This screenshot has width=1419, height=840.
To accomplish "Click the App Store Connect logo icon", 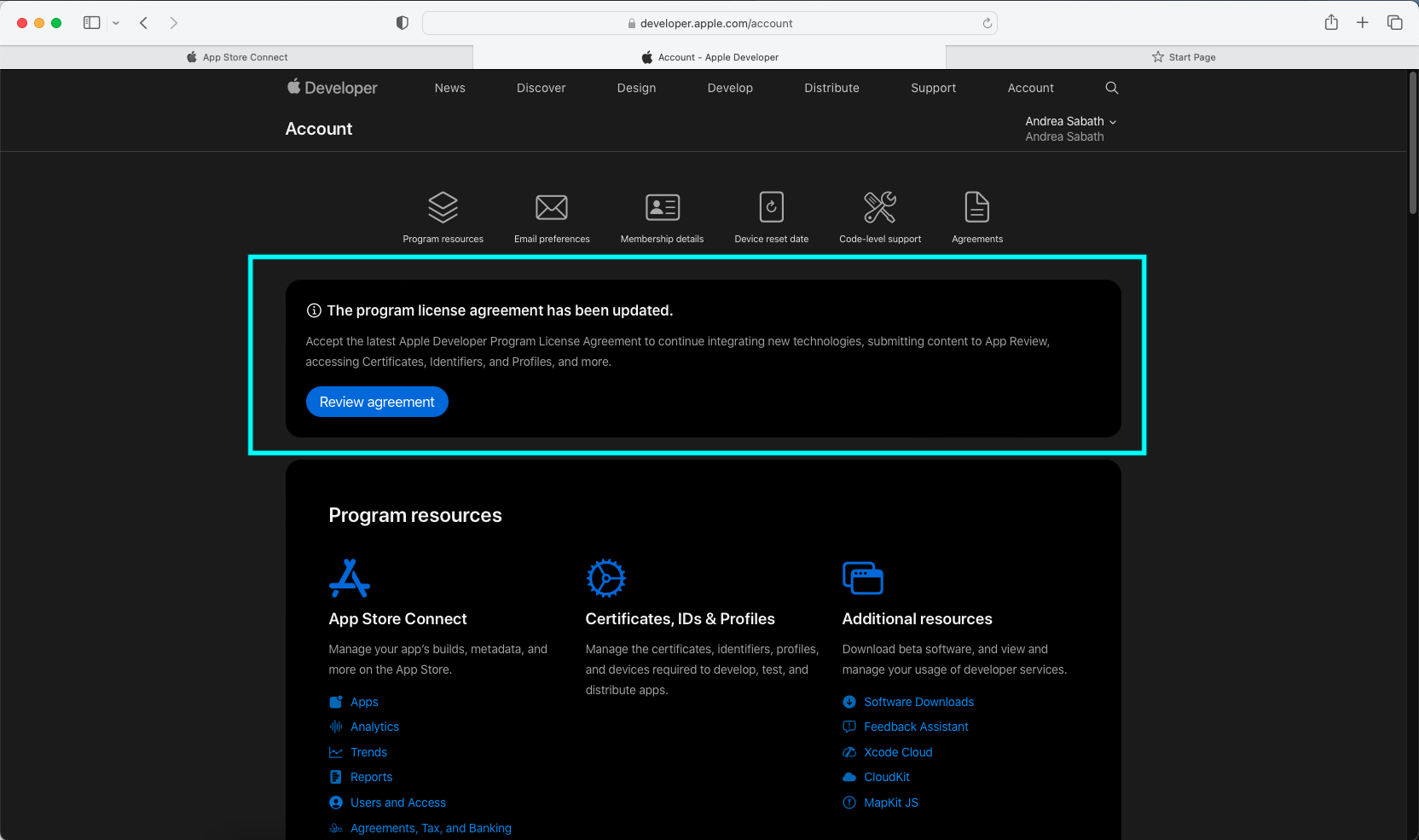I will click(x=350, y=578).
